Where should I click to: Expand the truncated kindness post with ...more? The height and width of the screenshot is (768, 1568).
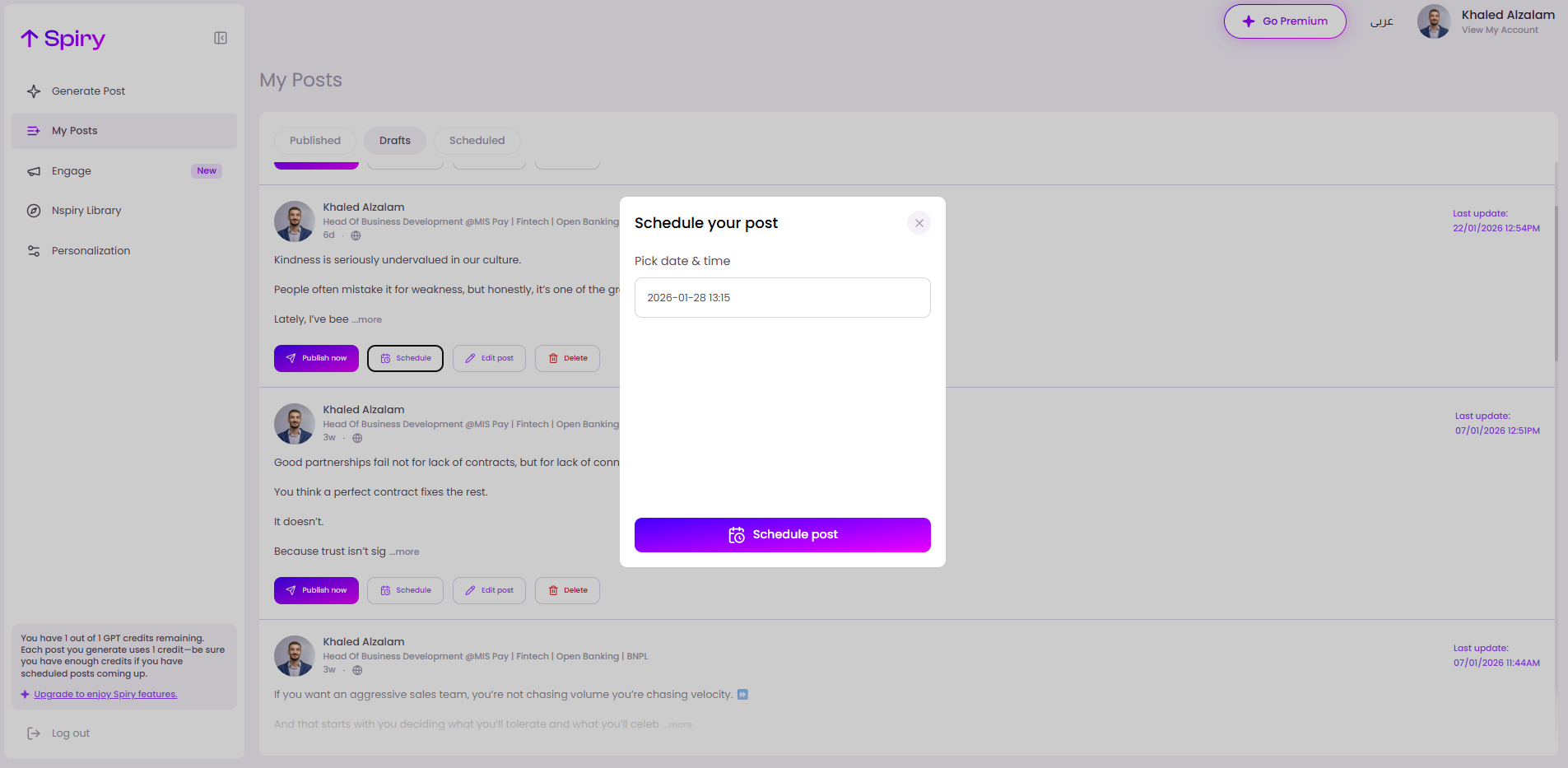367,319
